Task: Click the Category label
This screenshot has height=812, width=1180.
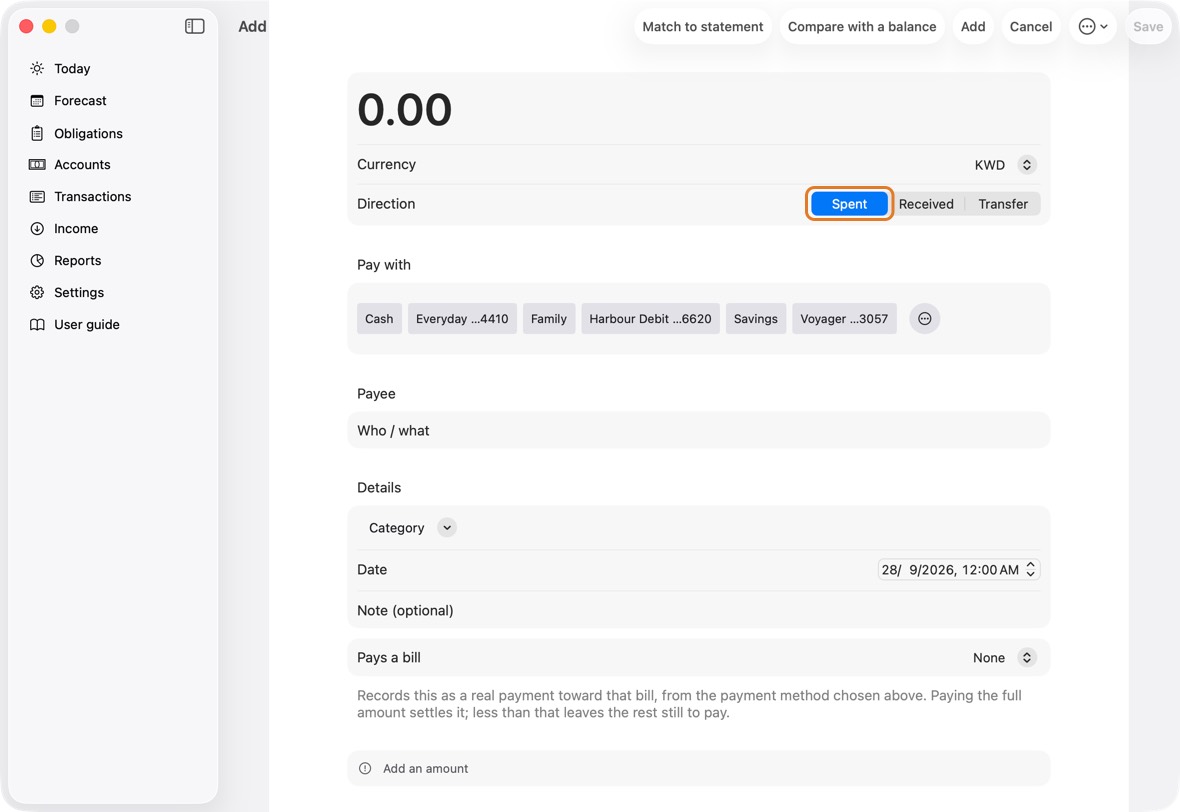Action: tap(397, 528)
